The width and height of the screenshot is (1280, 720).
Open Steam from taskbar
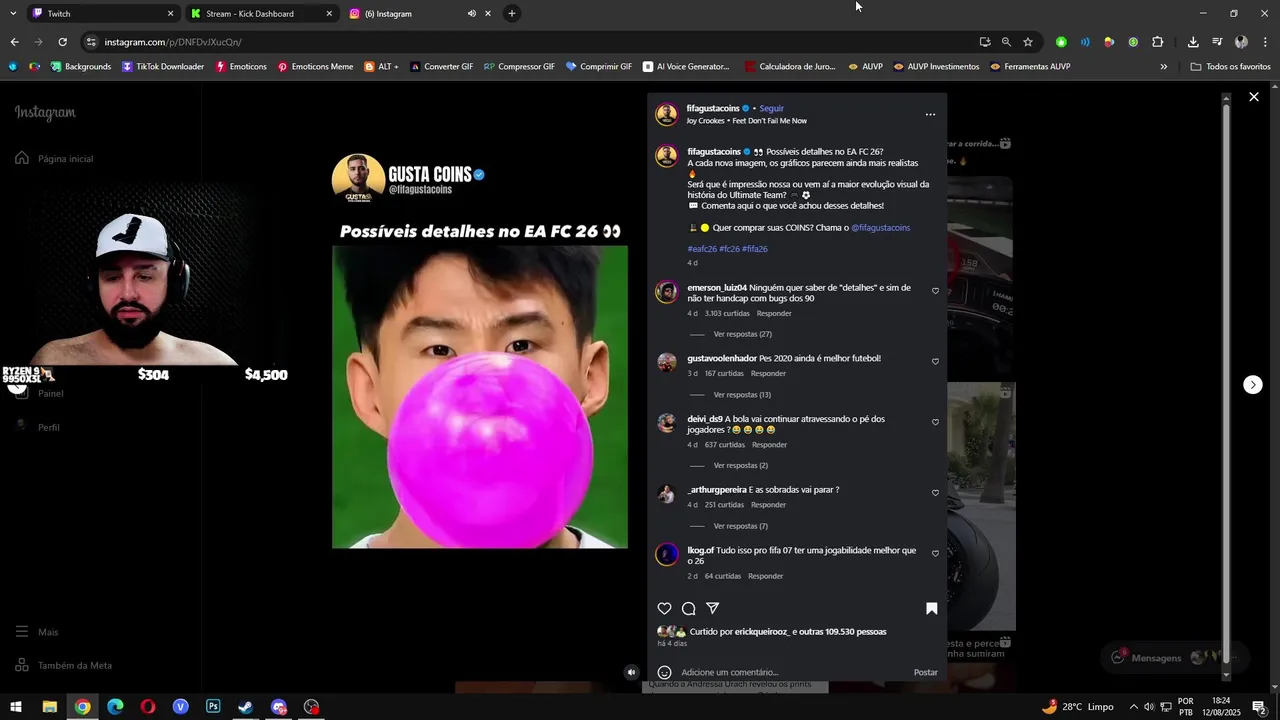[x=246, y=707]
